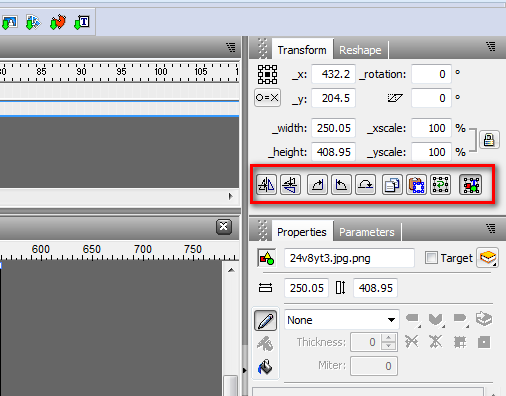The height and width of the screenshot is (396, 506).
Task: Click the Paste Transform clipboard button
Action: [x=416, y=184]
